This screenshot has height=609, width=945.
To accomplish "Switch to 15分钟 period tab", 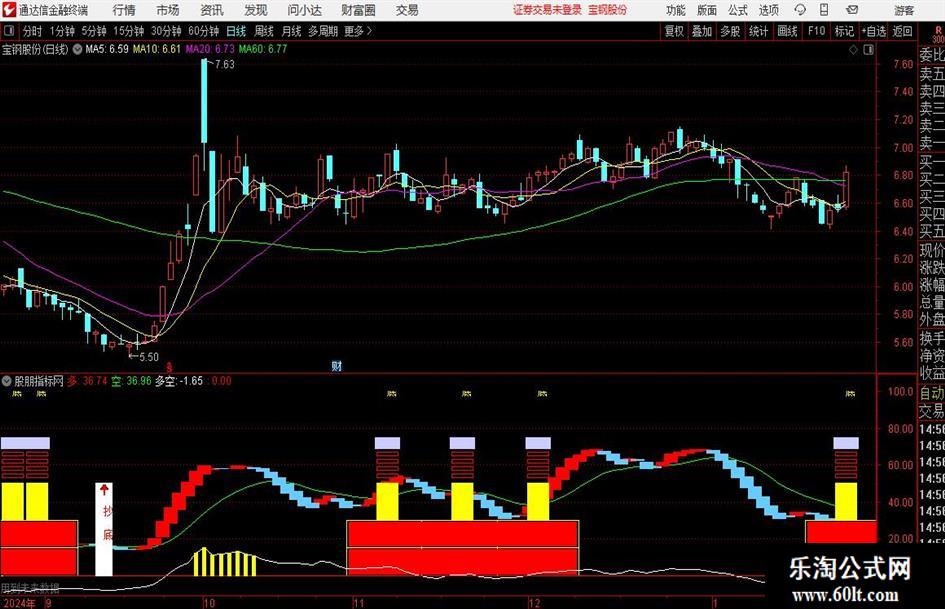I will tap(128, 31).
